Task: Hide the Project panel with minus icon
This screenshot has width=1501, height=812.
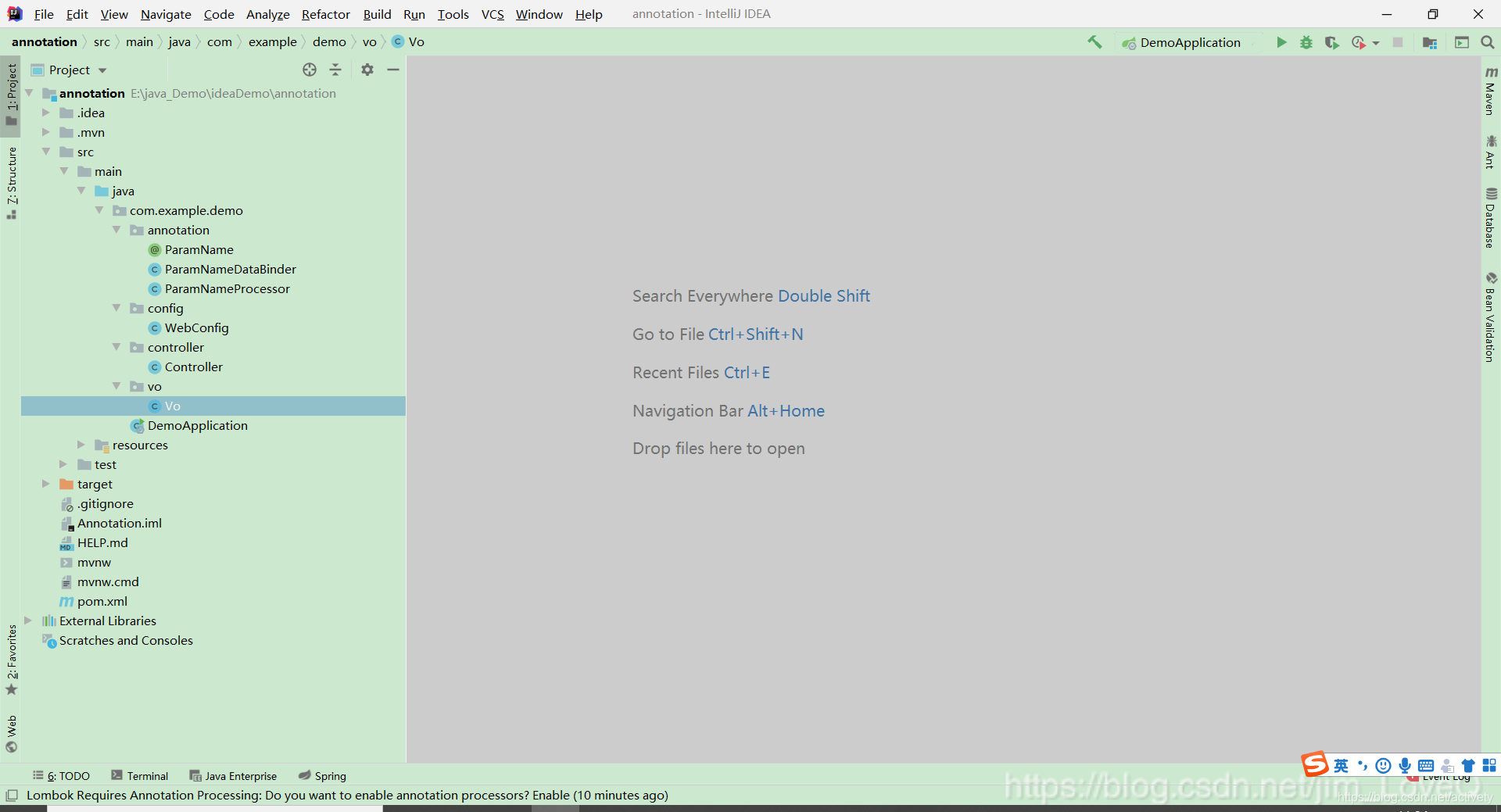Action: (x=393, y=70)
